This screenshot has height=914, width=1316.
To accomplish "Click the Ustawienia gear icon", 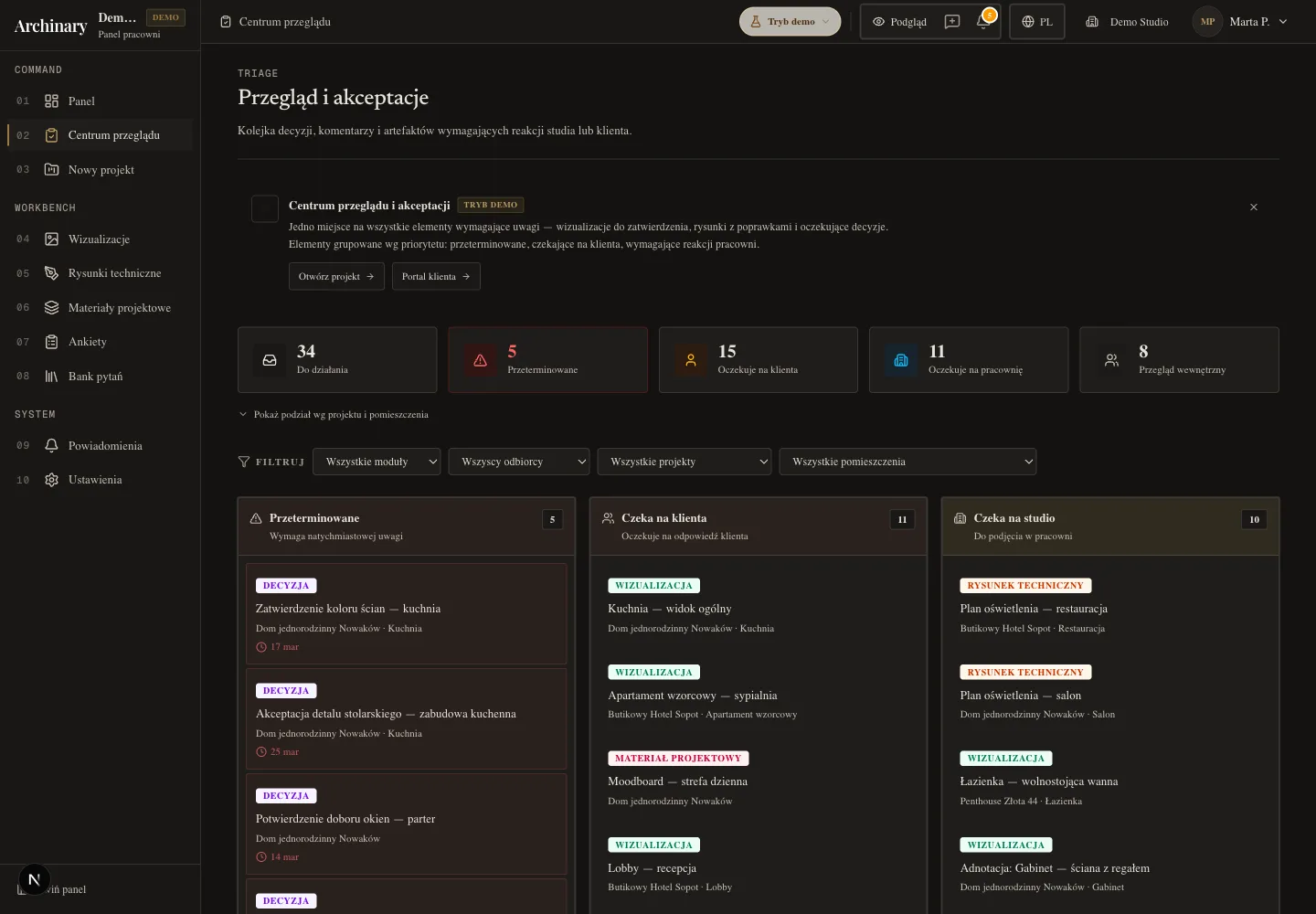I will [52, 480].
